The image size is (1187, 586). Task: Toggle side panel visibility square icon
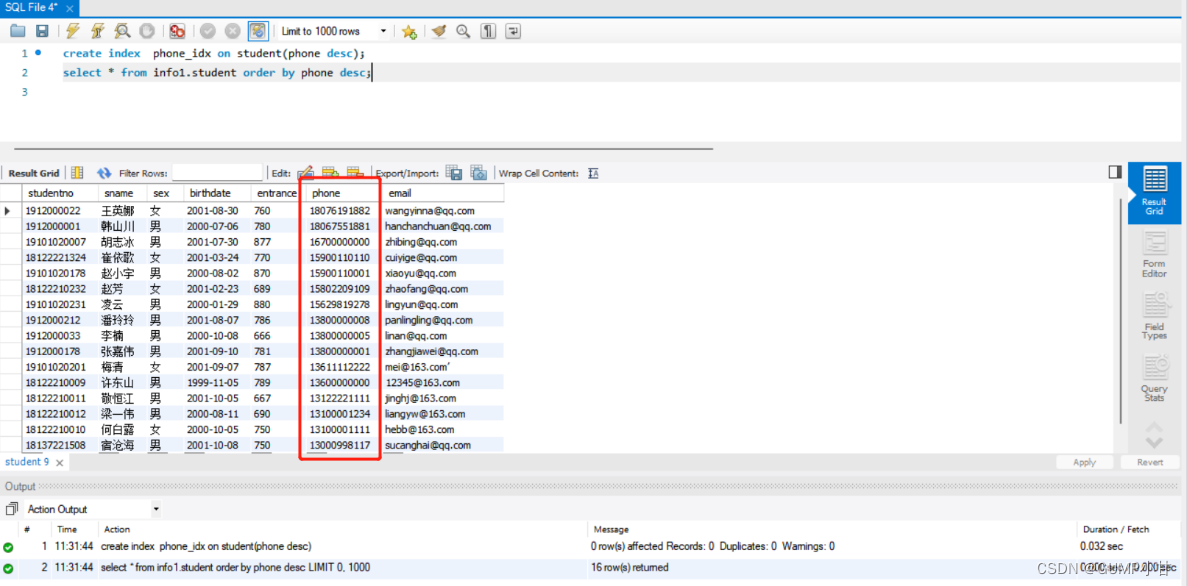(x=1114, y=172)
